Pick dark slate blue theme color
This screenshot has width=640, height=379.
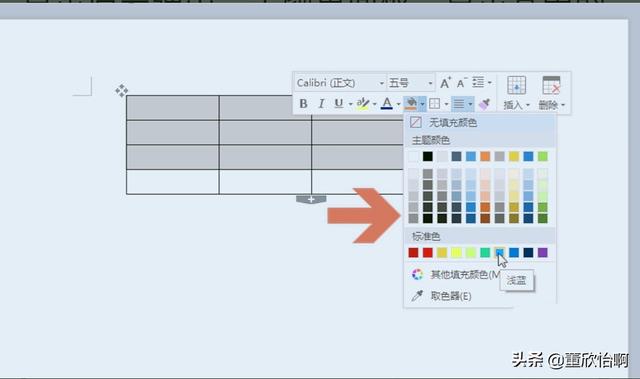click(x=456, y=156)
